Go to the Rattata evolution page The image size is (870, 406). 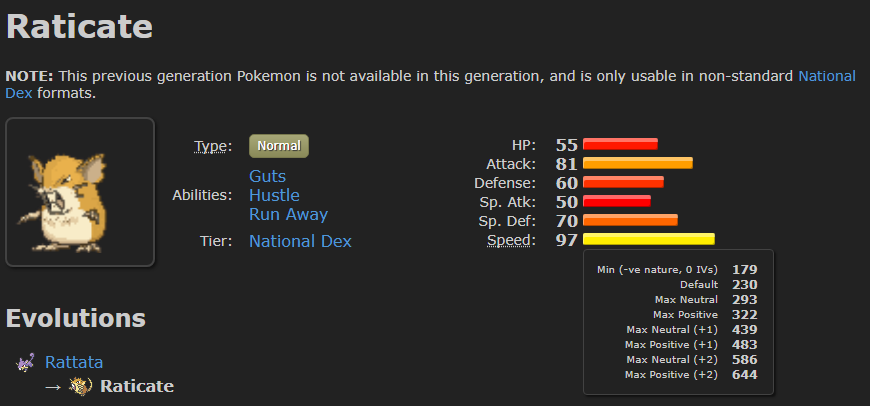pyautogui.click(x=74, y=362)
